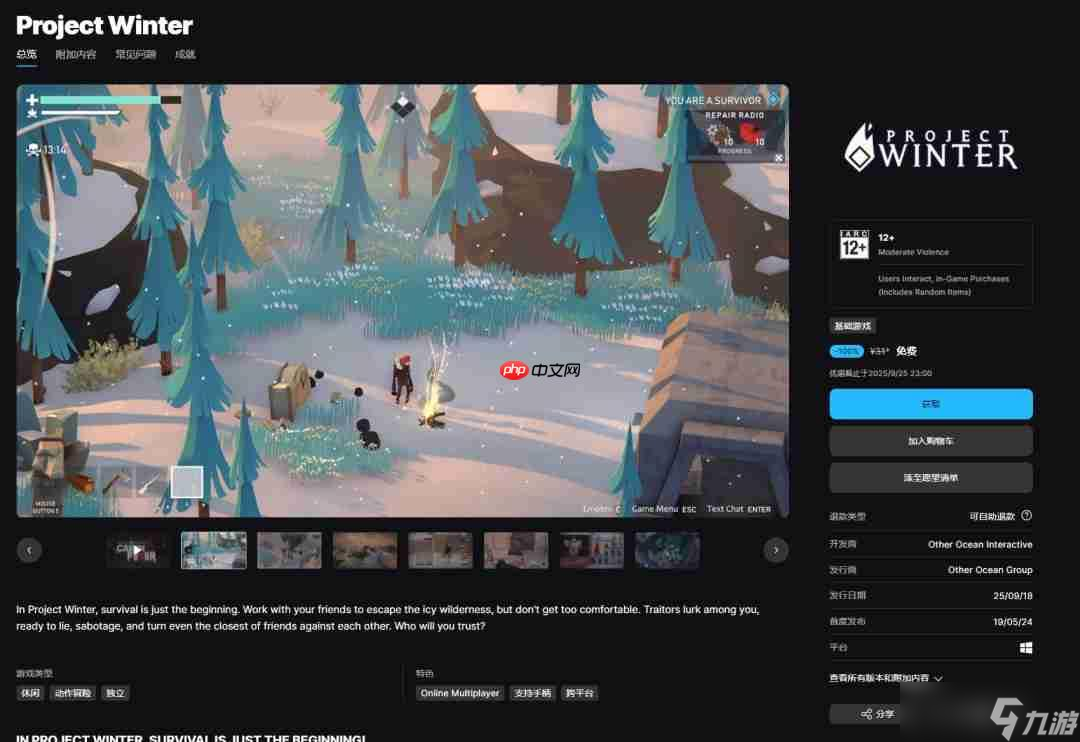Play the trailer video thumbnail

[x=138, y=550]
